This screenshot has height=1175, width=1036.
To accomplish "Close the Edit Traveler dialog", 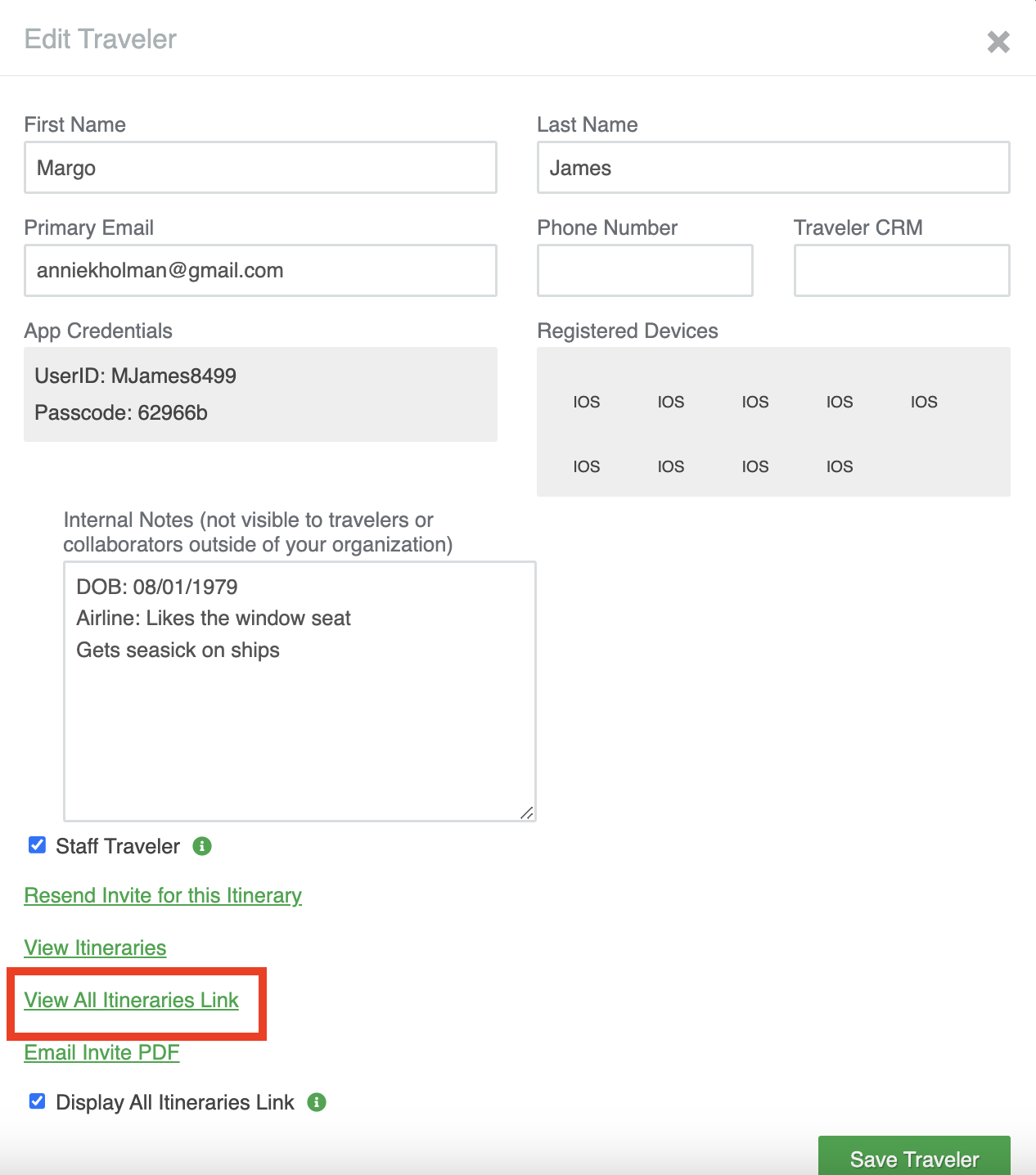I will click(998, 42).
